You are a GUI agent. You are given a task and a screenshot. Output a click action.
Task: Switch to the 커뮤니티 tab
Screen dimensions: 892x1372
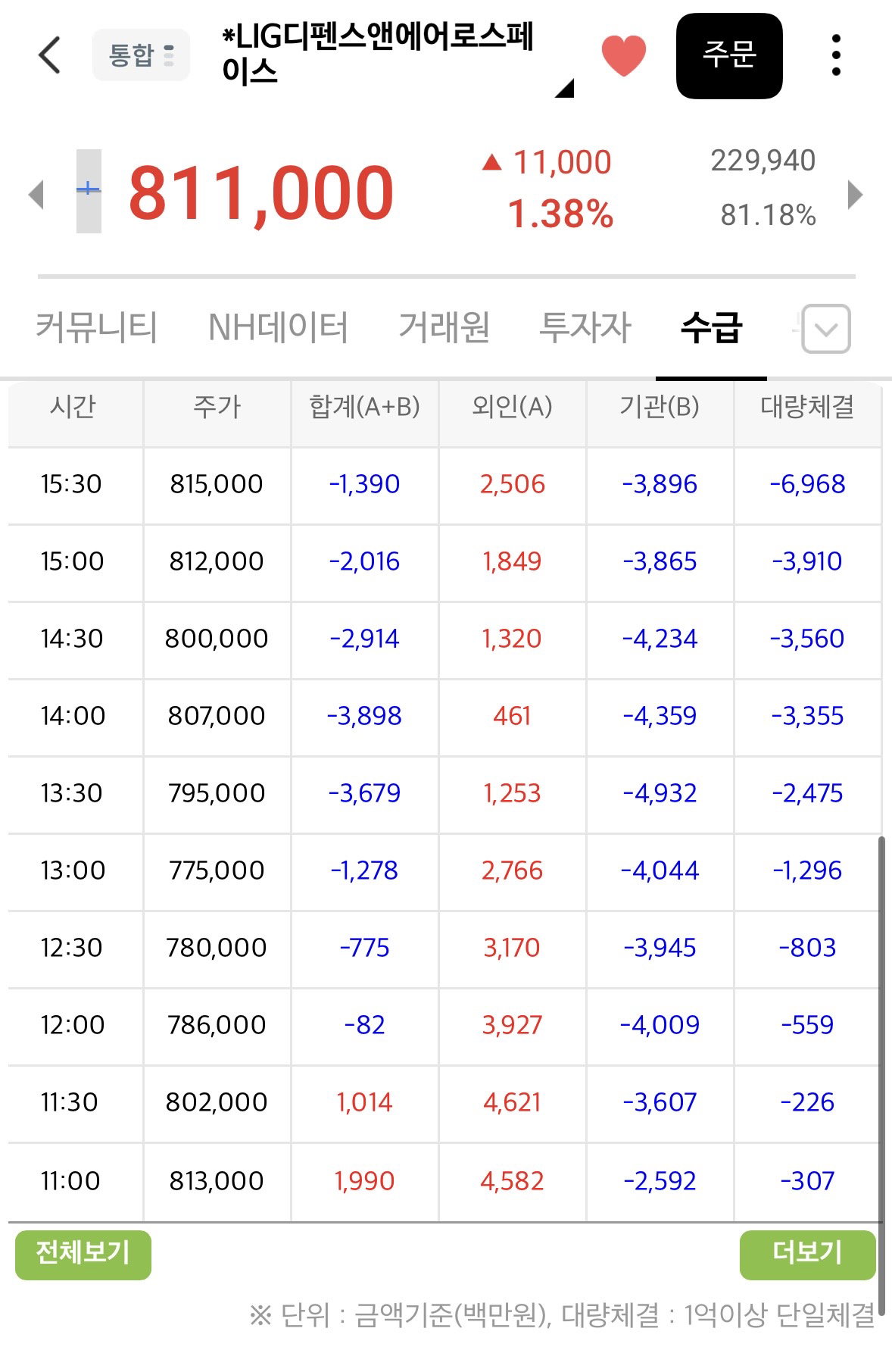click(97, 327)
